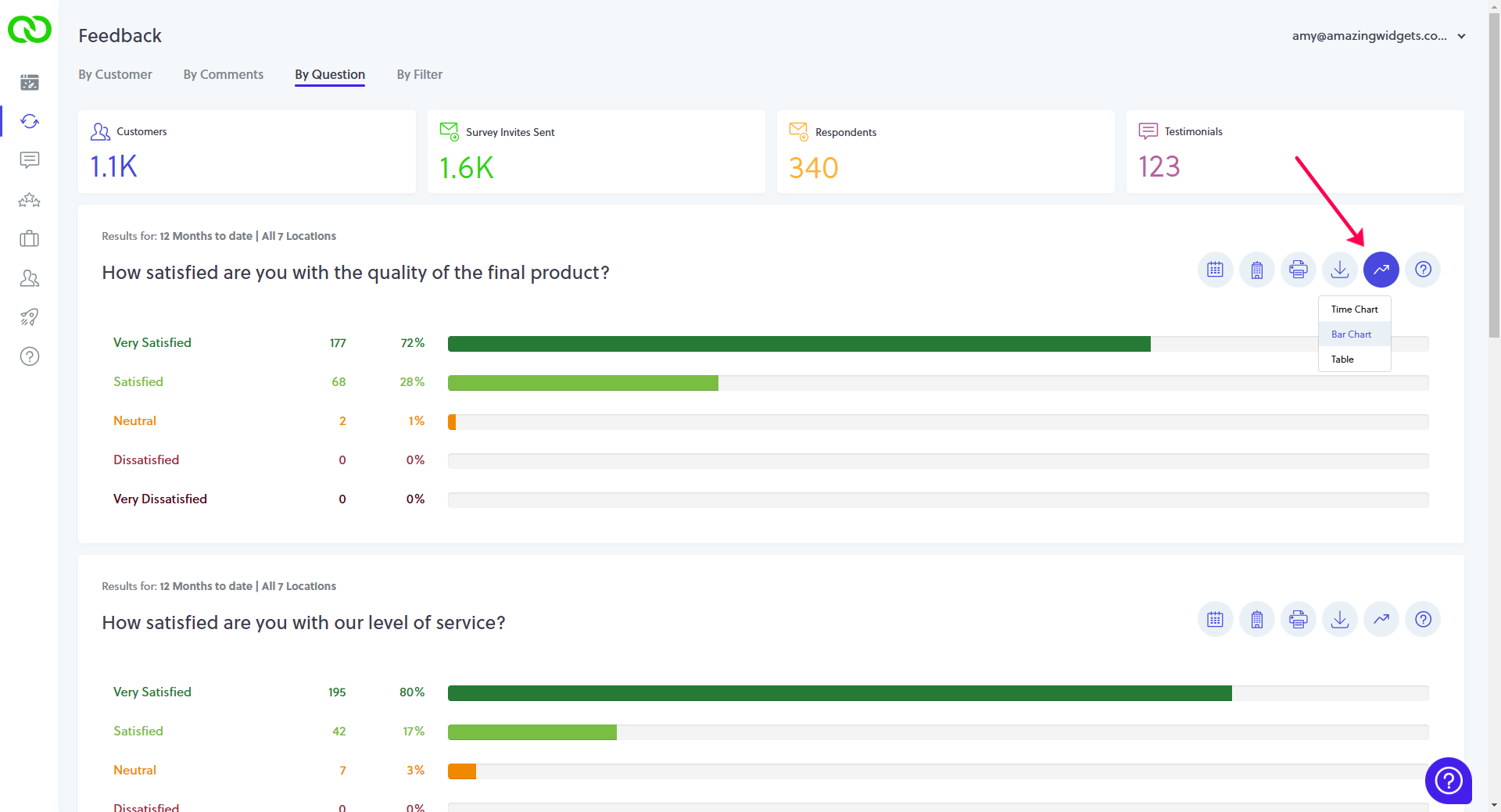
Task: Click the 1.1K customers value
Action: coord(113,166)
